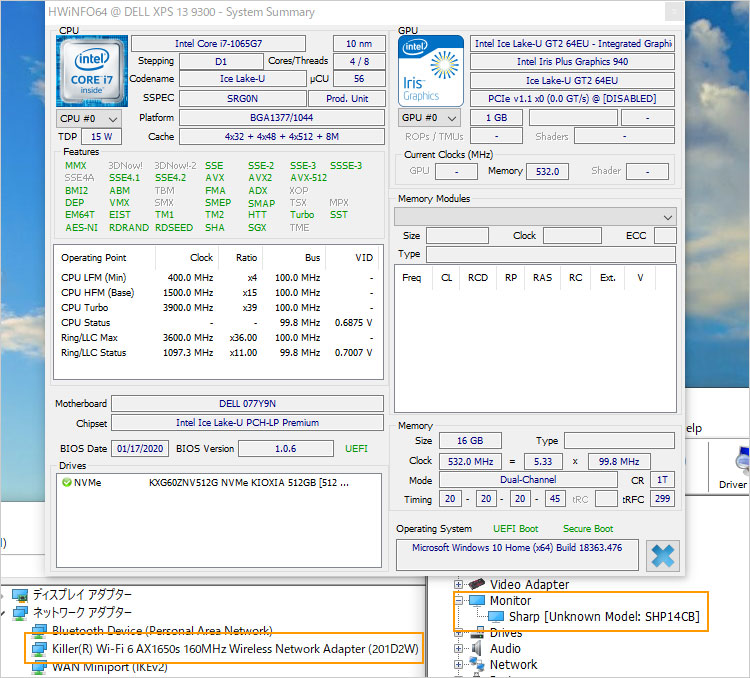Click the Monitor tree icon
This screenshot has height=678, width=750.
(x=477, y=600)
